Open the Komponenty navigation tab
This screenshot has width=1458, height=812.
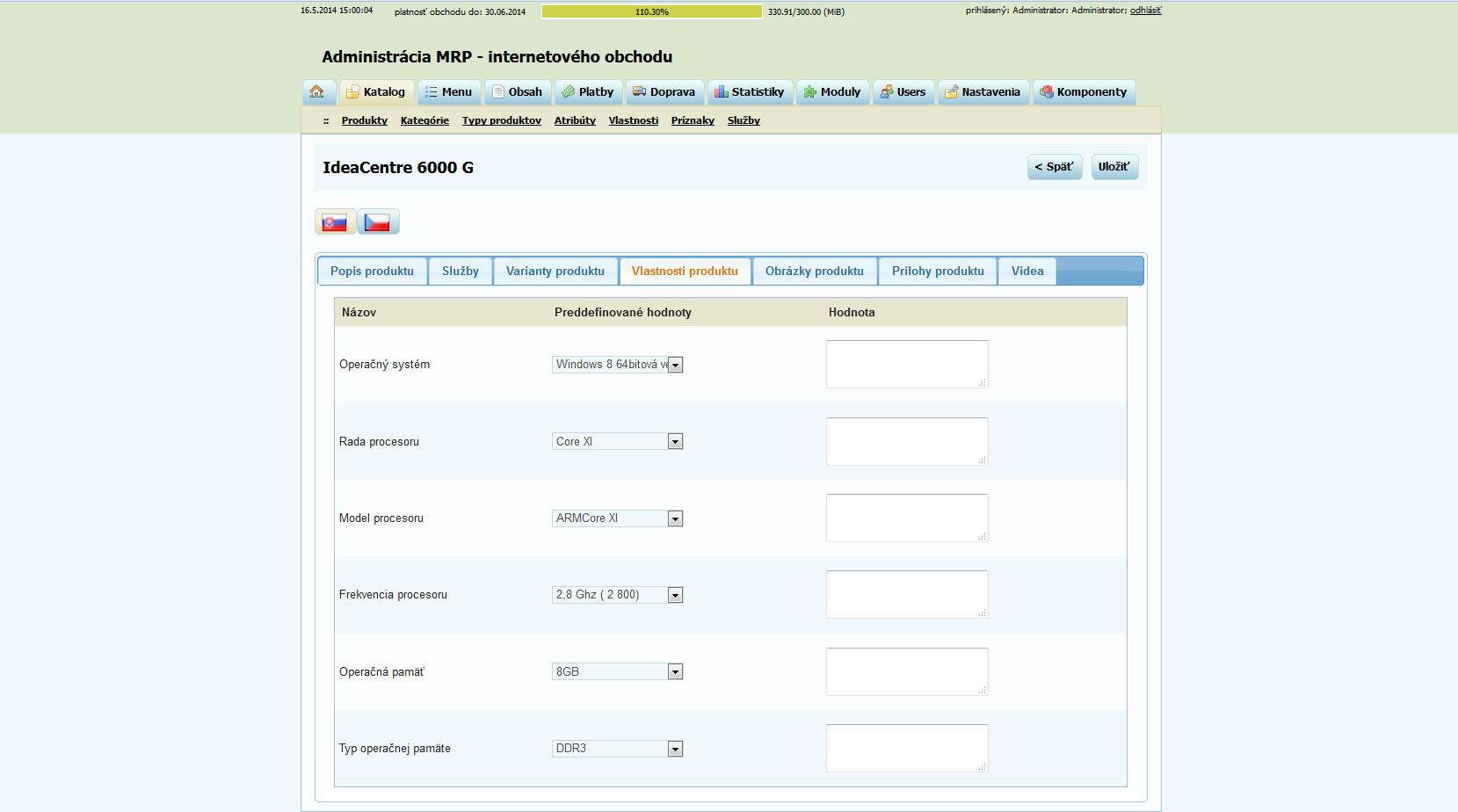pos(1084,92)
